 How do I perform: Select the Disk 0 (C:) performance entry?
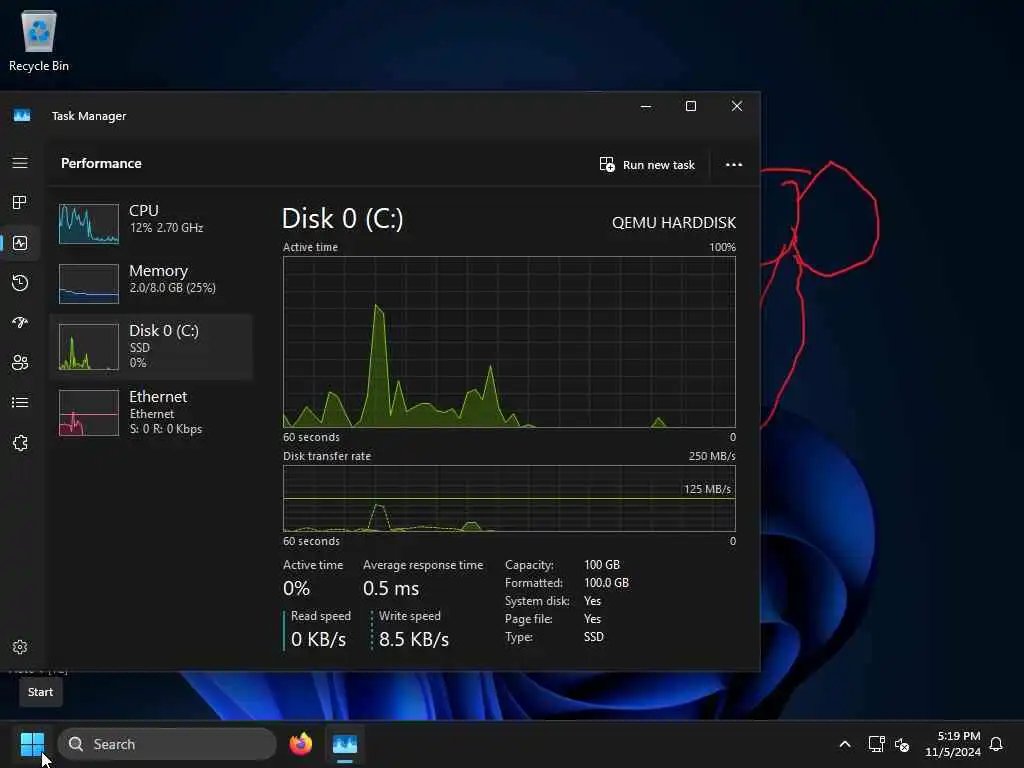click(152, 347)
